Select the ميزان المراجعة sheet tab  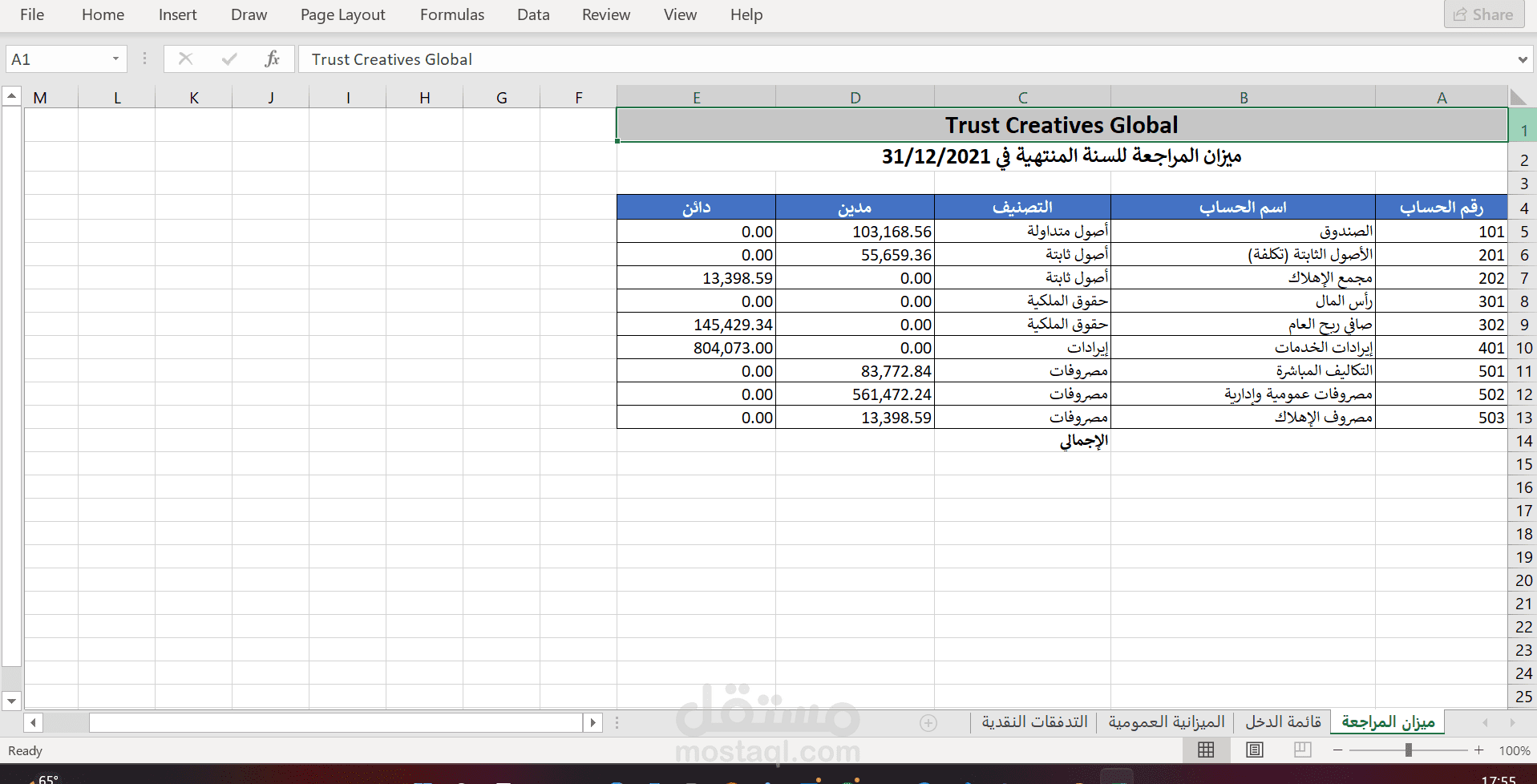1388,722
